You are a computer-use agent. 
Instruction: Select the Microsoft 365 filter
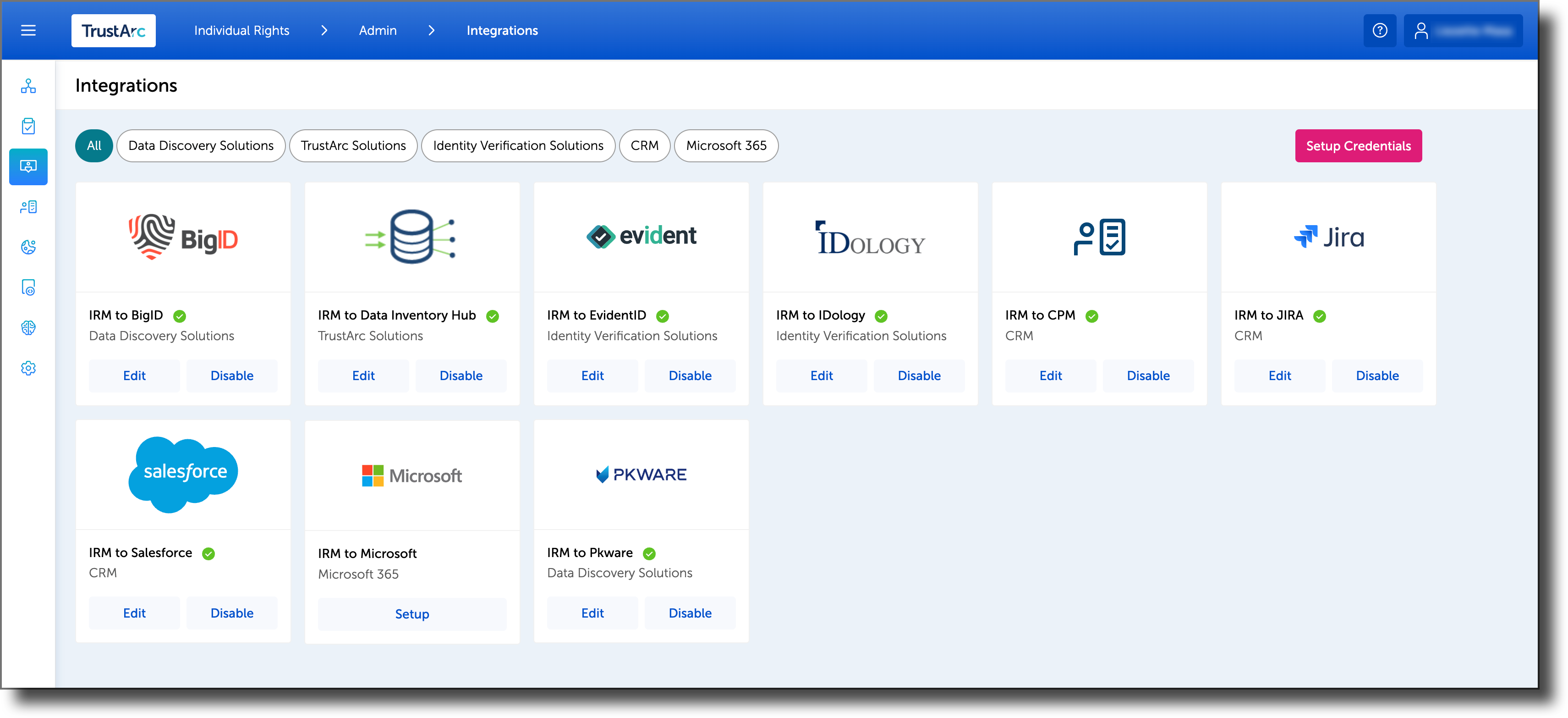point(725,145)
